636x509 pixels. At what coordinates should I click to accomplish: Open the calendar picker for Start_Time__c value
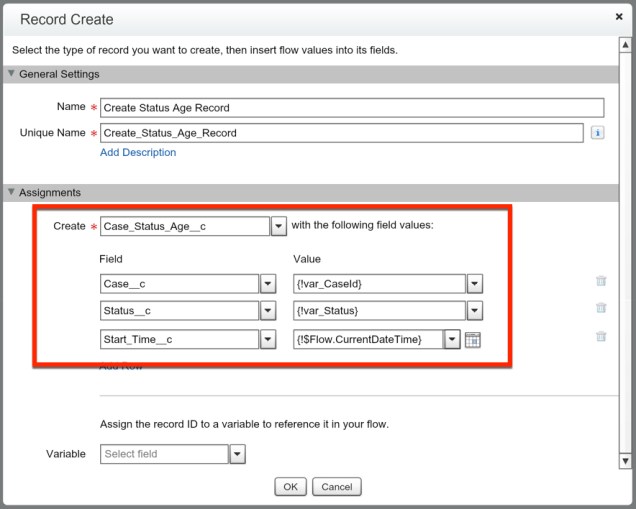point(473,340)
